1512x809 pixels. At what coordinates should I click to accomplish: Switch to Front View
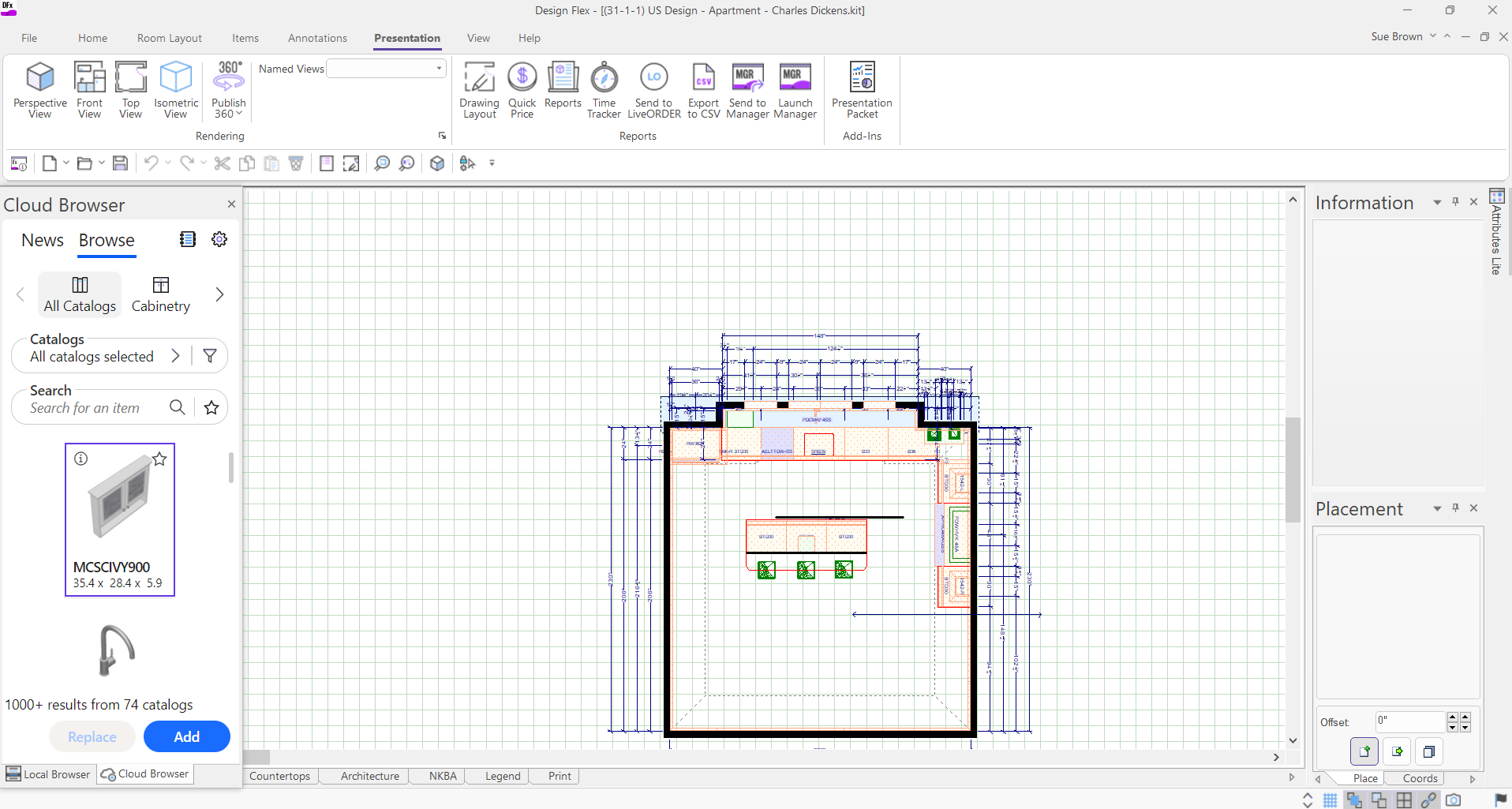click(x=89, y=90)
